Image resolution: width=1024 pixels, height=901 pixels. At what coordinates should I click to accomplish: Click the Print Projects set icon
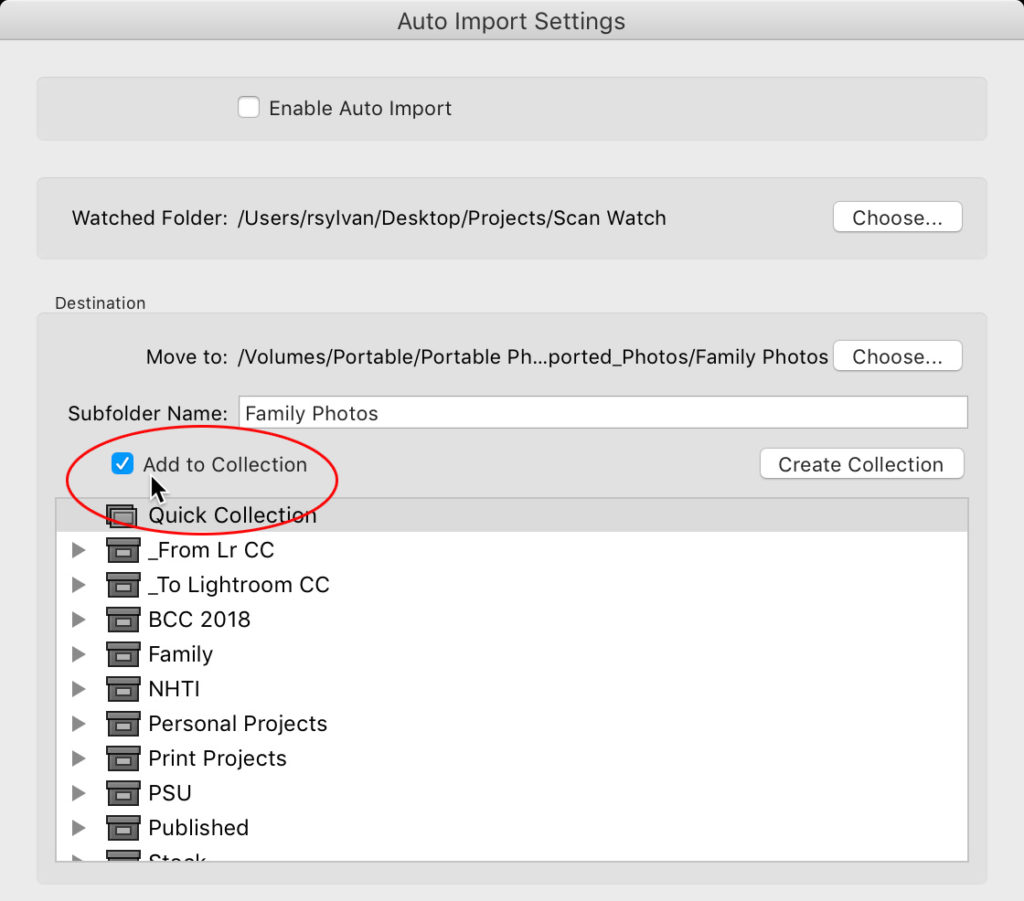[123, 758]
